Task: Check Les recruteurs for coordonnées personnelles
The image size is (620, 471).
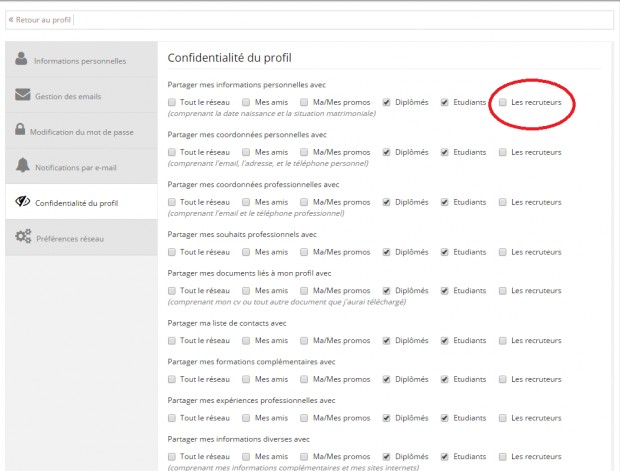Action: [x=503, y=152]
